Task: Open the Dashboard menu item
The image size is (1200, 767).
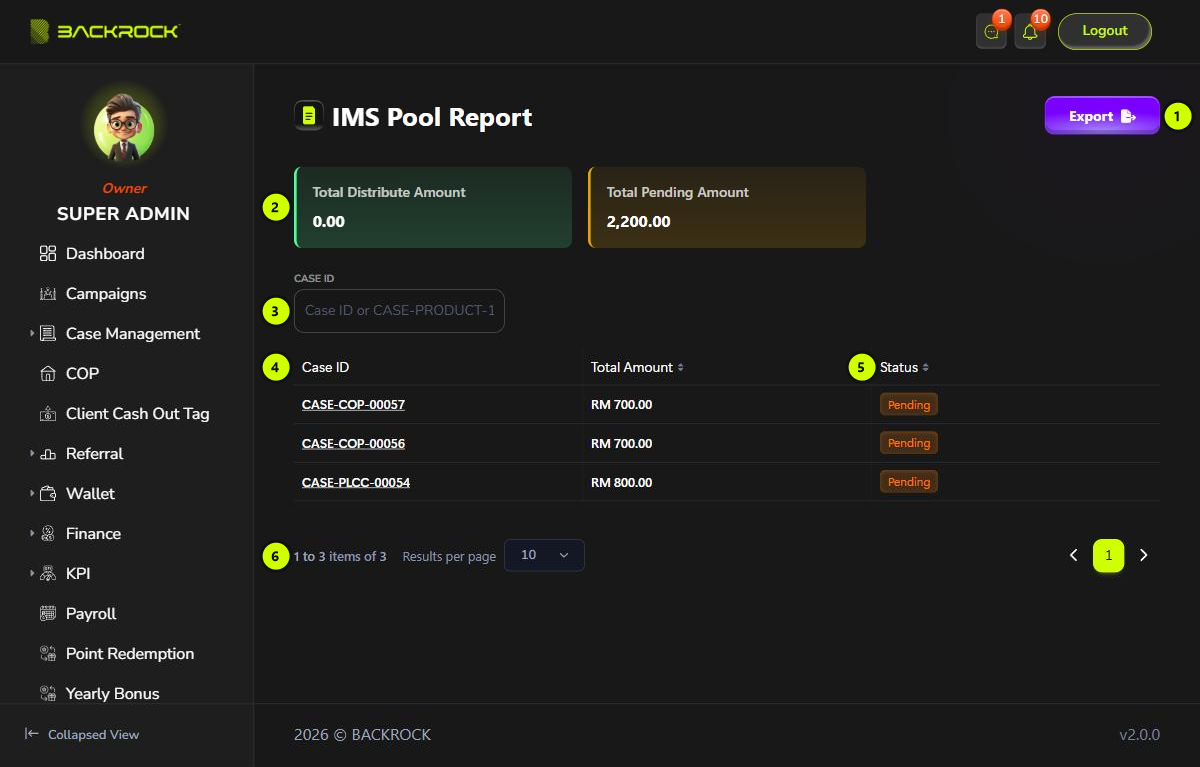Action: (105, 254)
